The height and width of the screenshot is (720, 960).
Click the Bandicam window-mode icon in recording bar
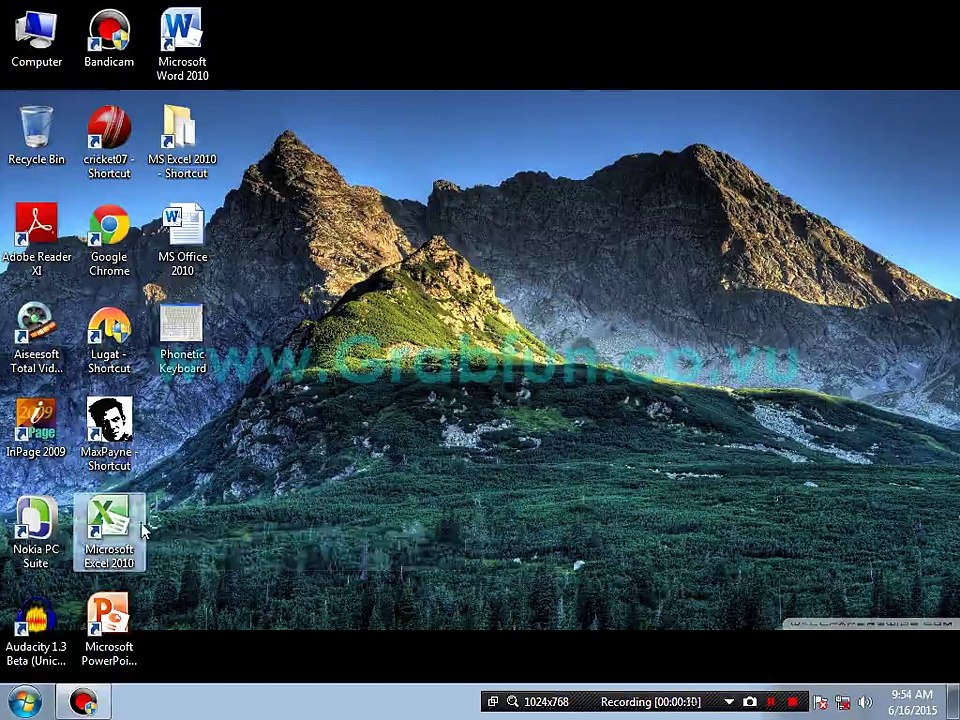[x=493, y=702]
